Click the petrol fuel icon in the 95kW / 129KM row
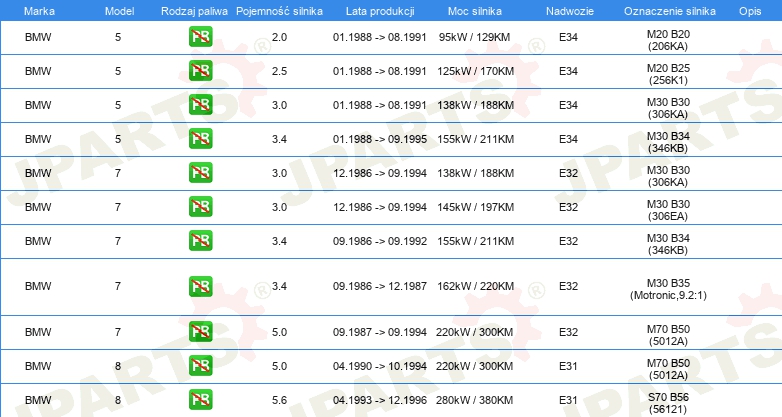The image size is (782, 417). [200, 37]
